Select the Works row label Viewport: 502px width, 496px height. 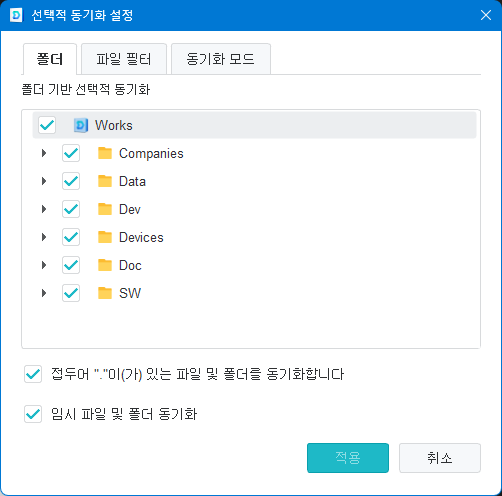coord(114,125)
